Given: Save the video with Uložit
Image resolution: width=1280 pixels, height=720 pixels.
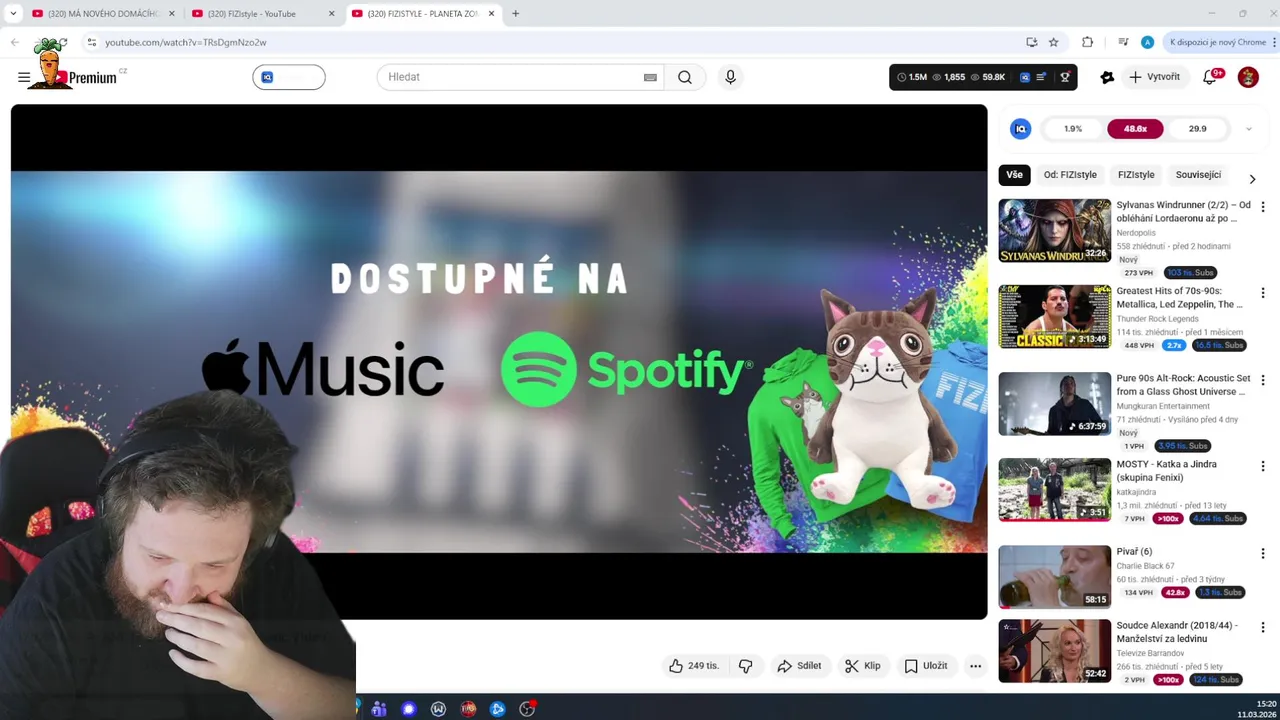Looking at the screenshot, I should tap(925, 666).
